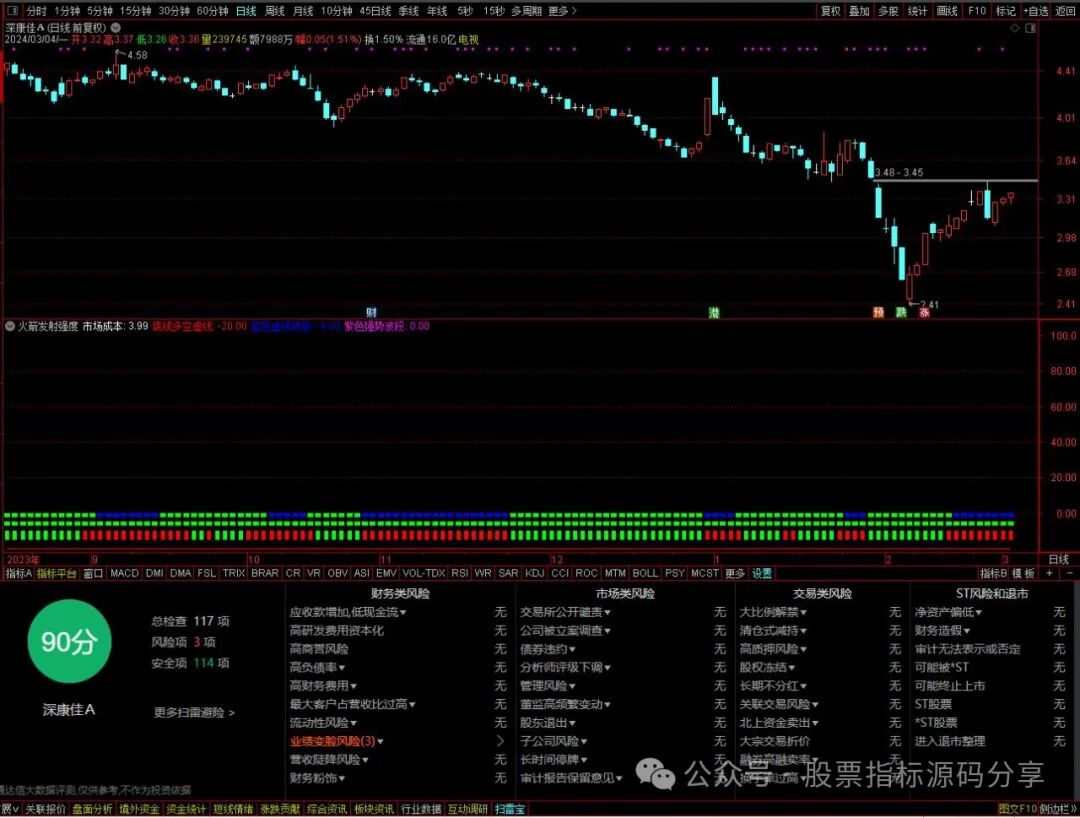This screenshot has height=818, width=1080.
Task: Click the green 跌 marker on the chart
Action: click(x=901, y=313)
